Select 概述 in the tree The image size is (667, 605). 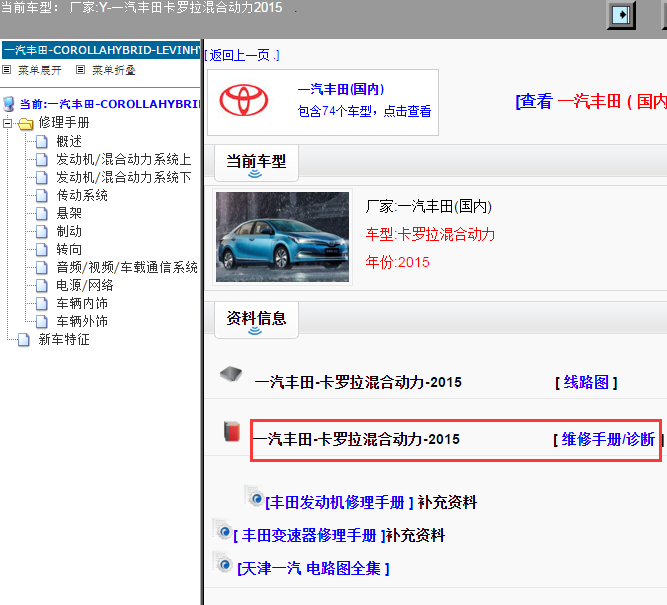click(69, 141)
